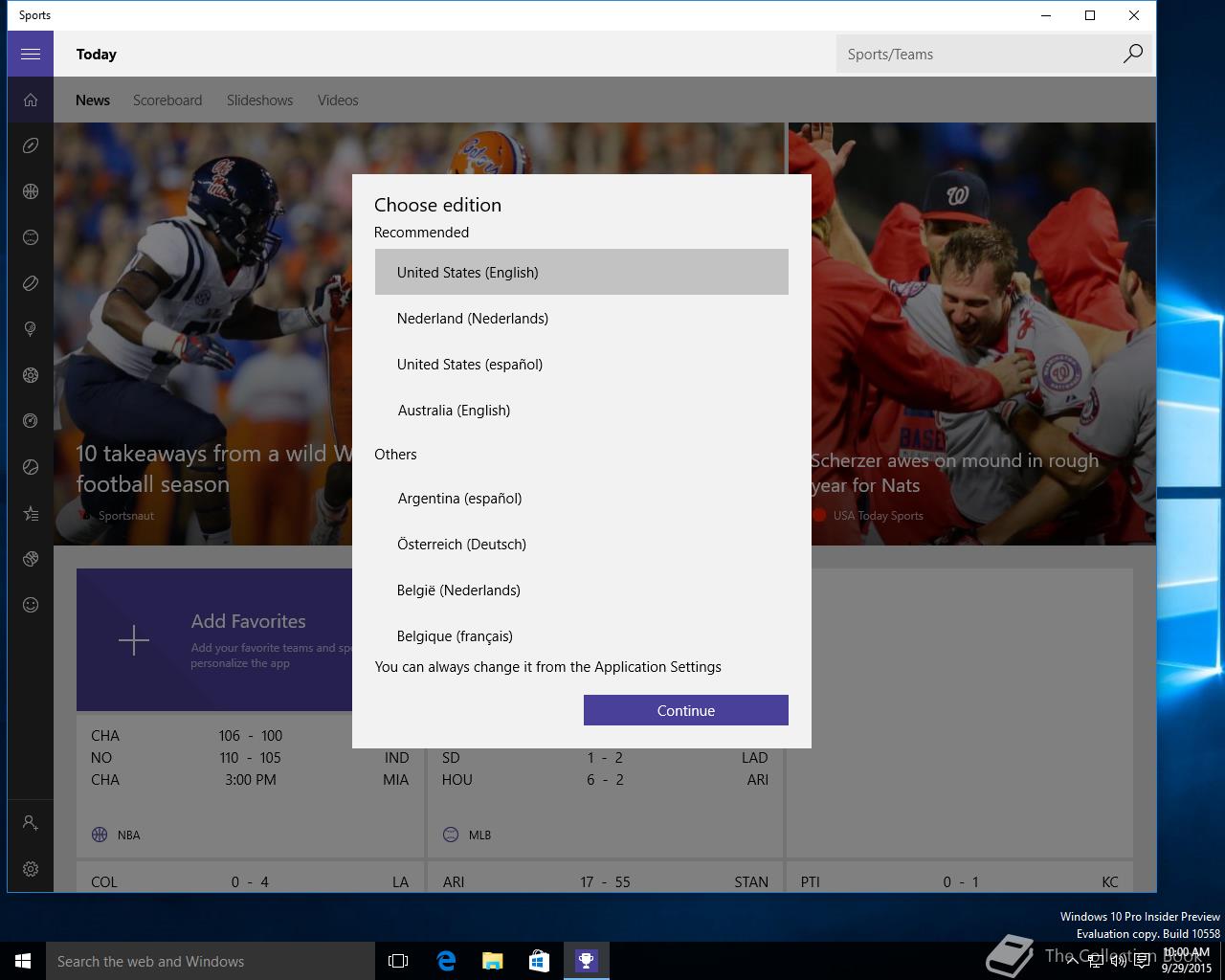The image size is (1225, 980).
Task: Select Australia (English) edition
Action: click(582, 410)
